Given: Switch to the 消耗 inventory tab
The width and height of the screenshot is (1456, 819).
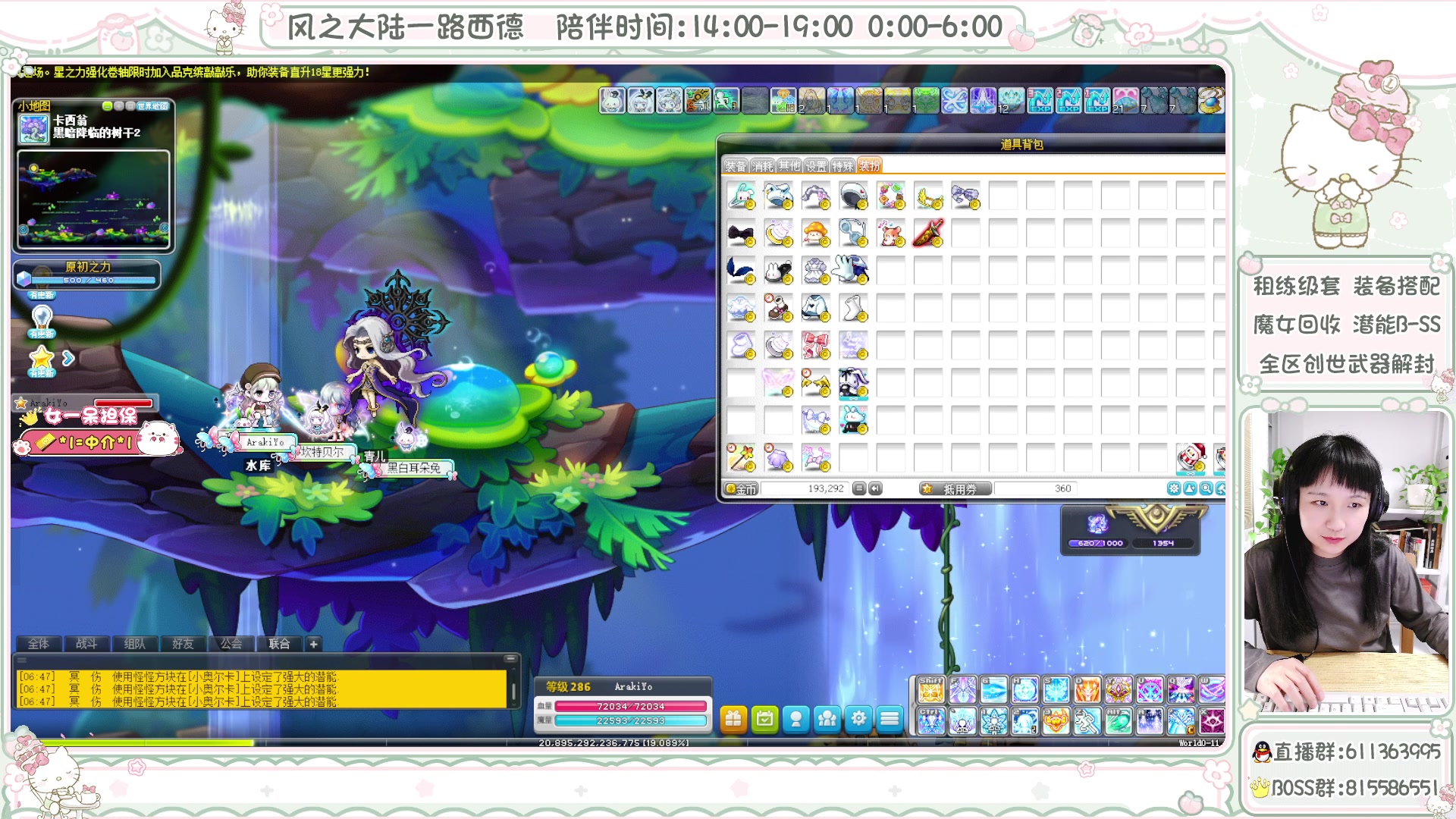Looking at the screenshot, I should pos(762,166).
